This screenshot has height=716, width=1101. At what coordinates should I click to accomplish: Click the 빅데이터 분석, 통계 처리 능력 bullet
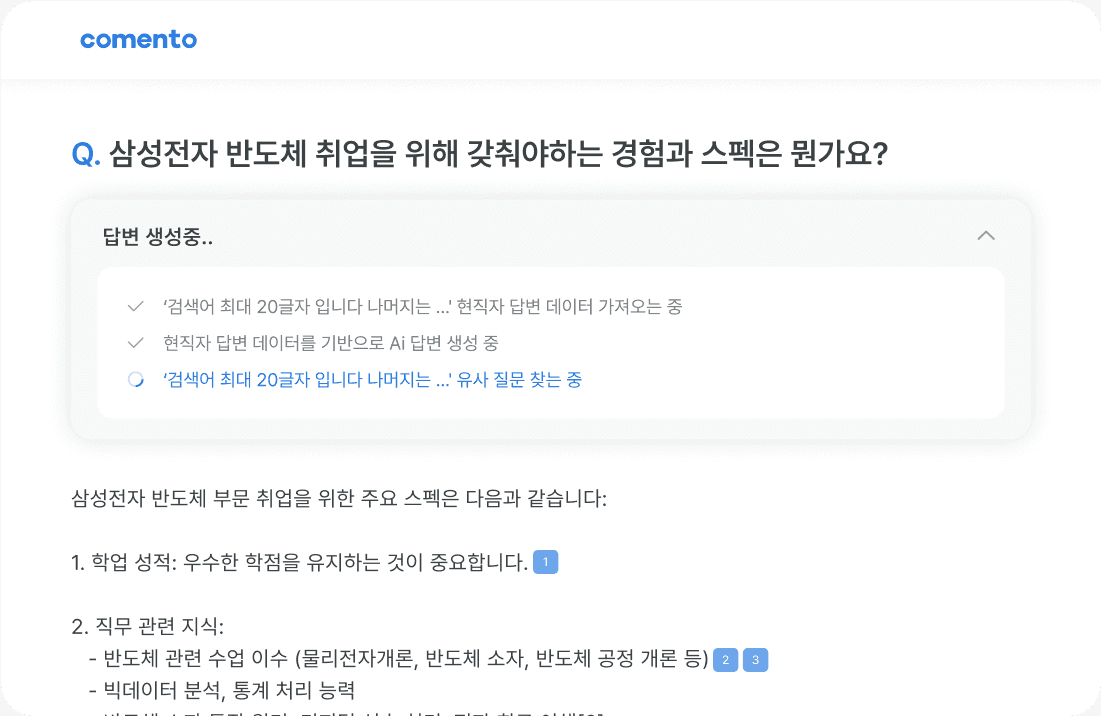[221, 691]
